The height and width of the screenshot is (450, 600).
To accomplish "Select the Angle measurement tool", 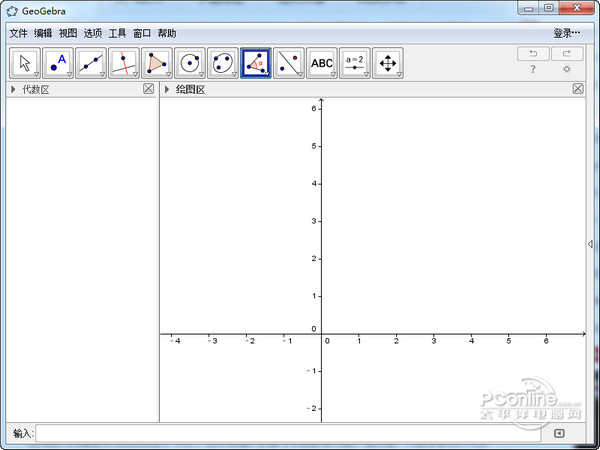I will tap(256, 63).
